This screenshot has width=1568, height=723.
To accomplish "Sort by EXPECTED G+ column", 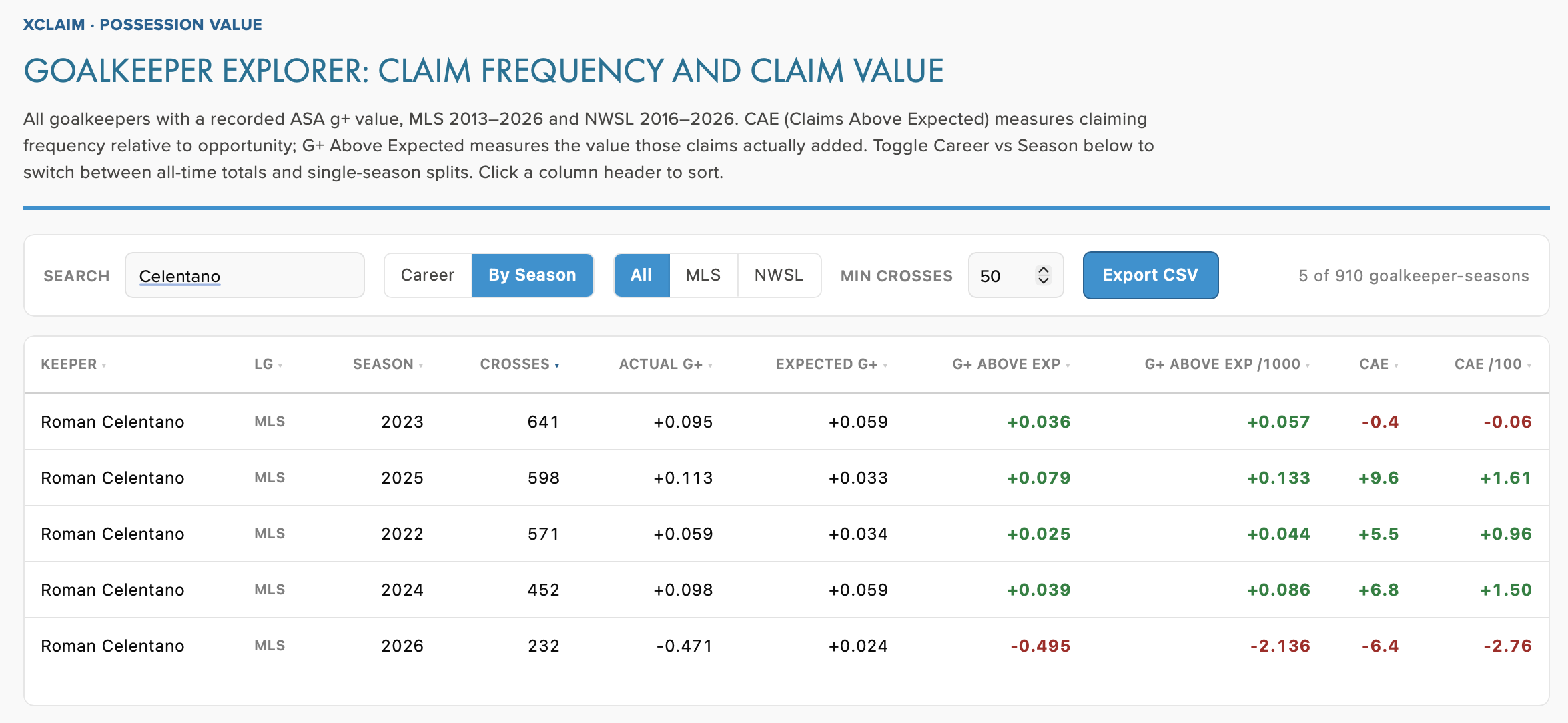I will click(x=831, y=364).
